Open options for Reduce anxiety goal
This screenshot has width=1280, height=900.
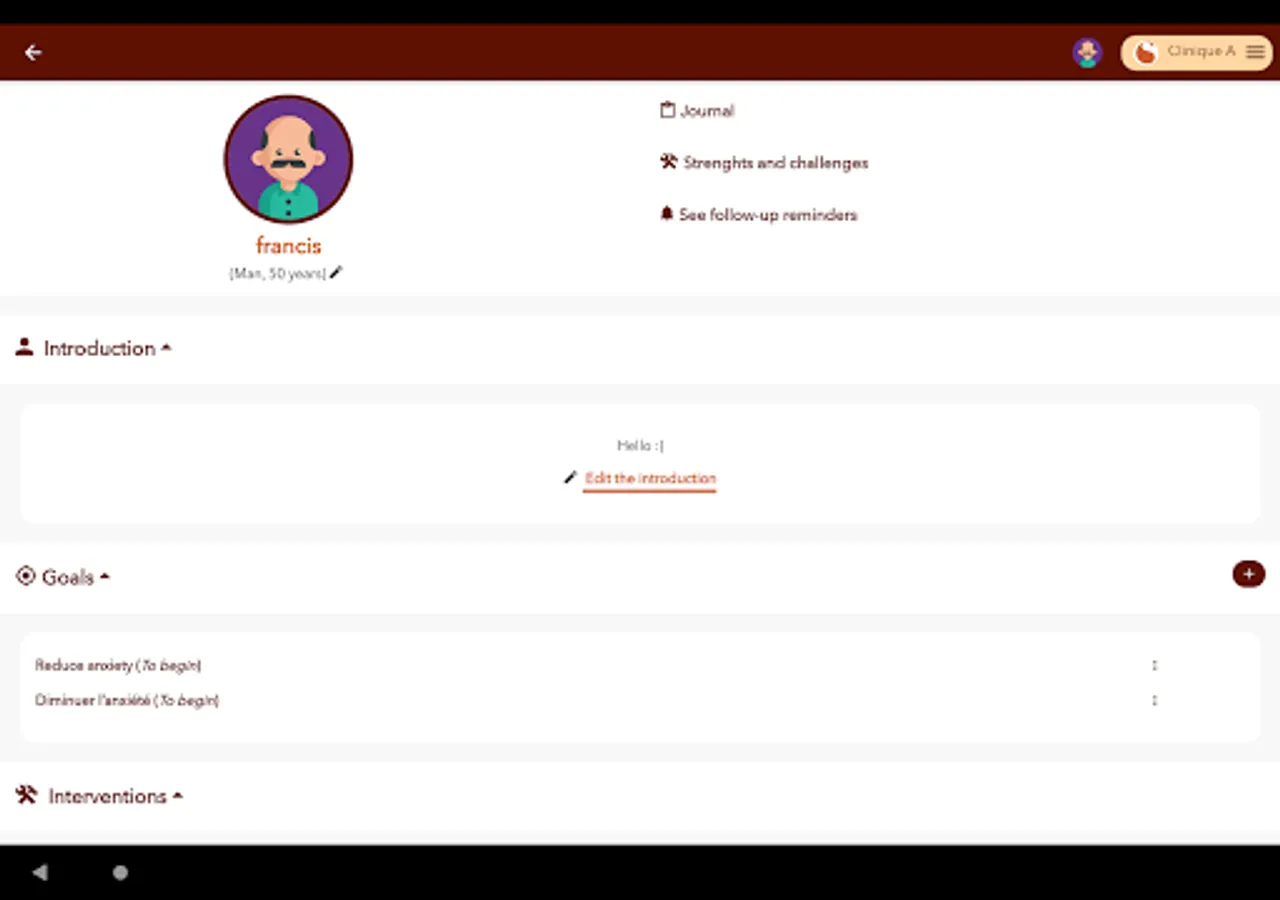(x=1154, y=665)
